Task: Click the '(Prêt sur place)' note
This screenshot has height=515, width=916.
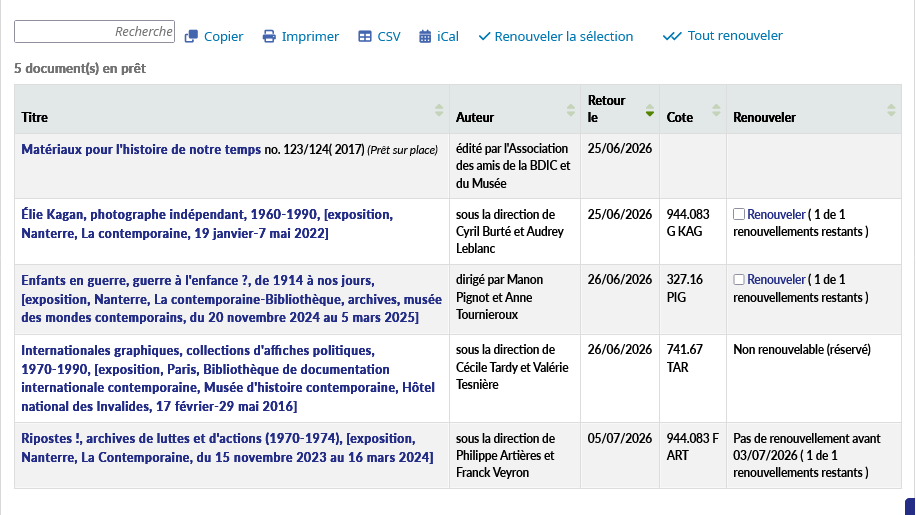Action: click(x=403, y=150)
